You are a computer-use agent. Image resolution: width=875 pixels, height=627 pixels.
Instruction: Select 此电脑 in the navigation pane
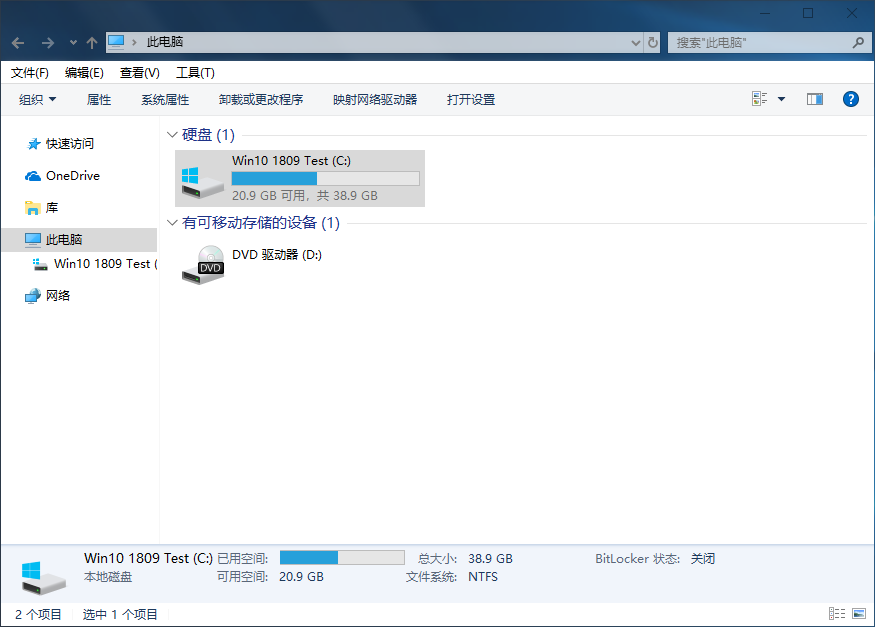79,240
